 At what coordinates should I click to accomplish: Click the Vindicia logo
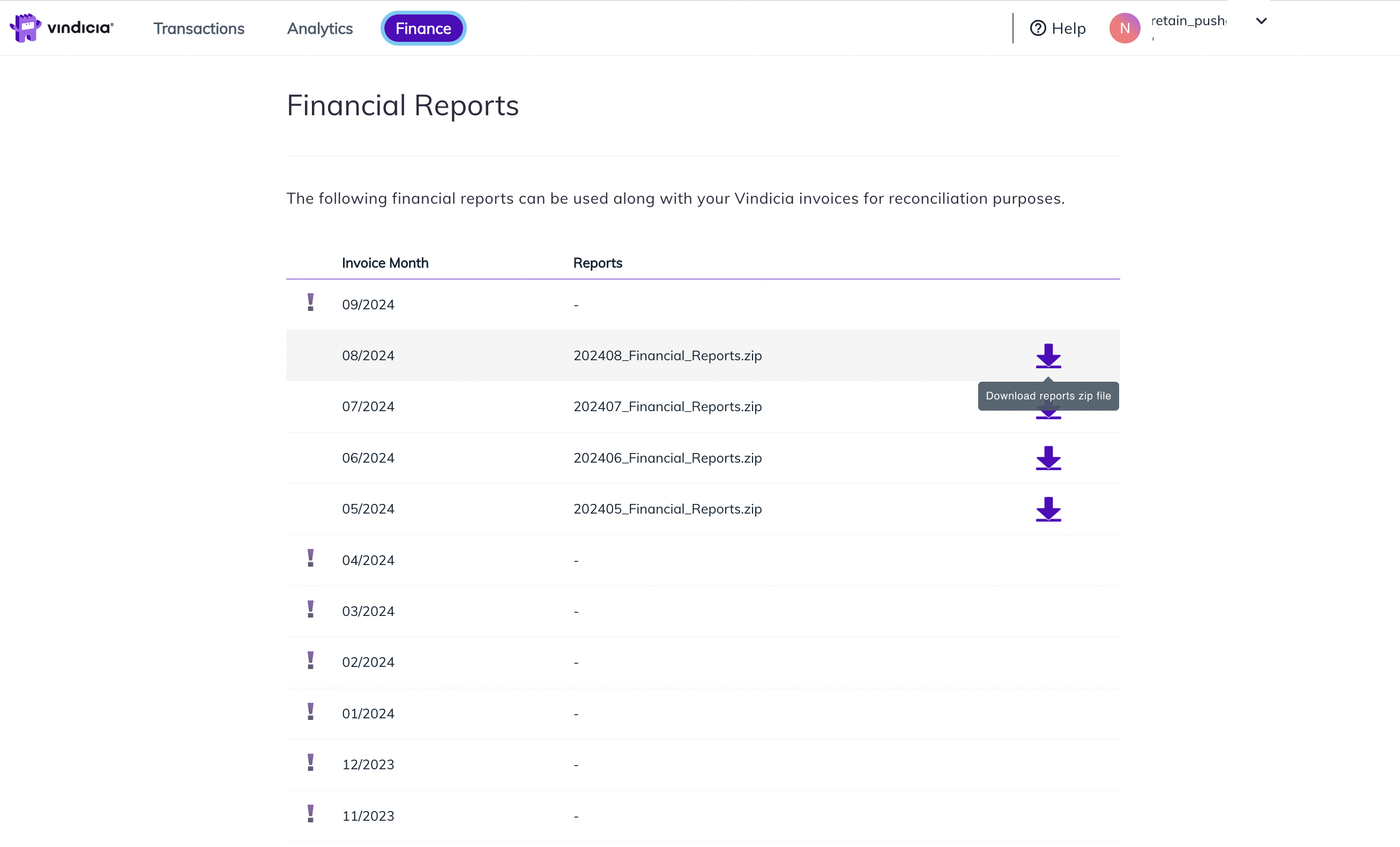(62, 28)
